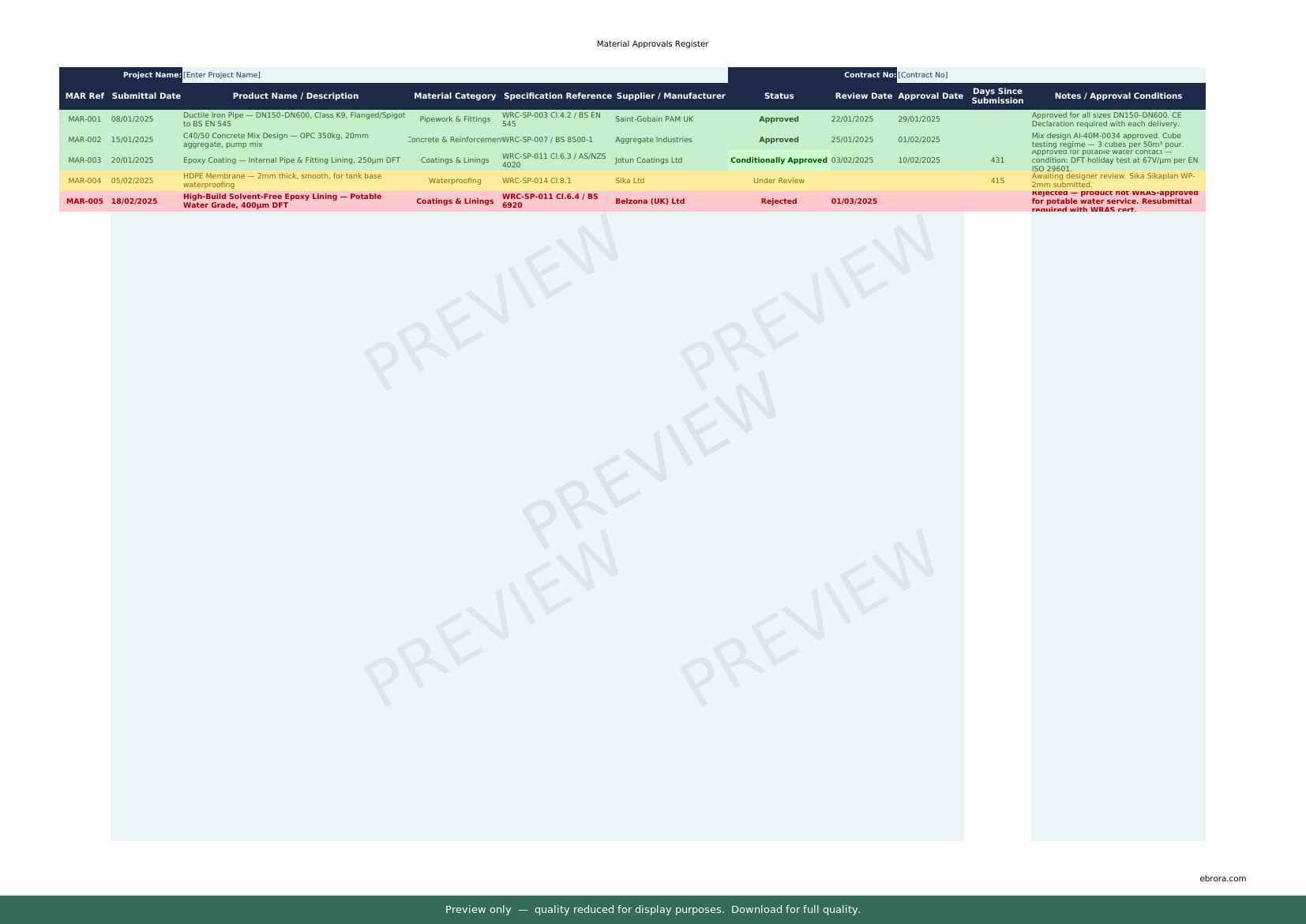Screen dimensions: 1306x924
Task: Click the Status column header
Action: (779, 96)
